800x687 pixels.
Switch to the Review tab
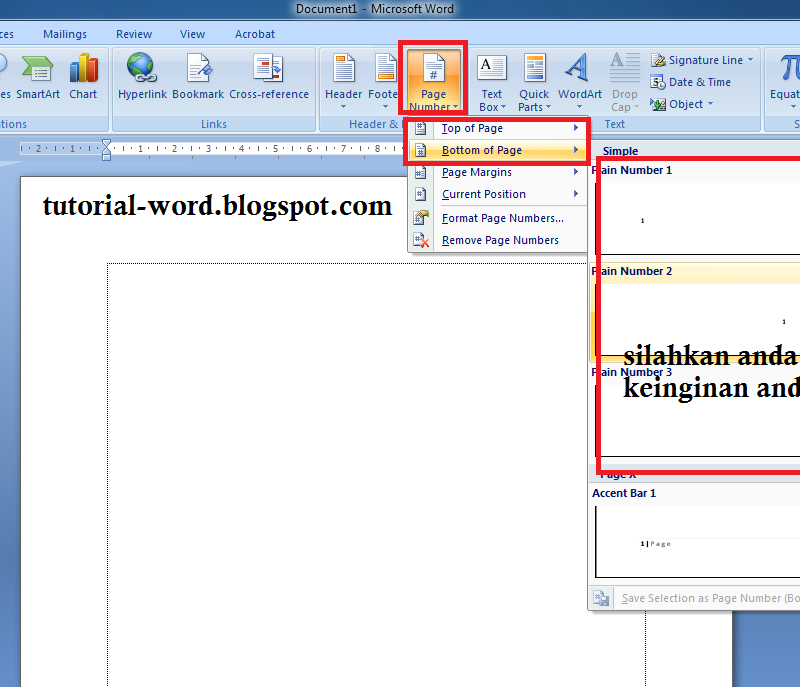(x=134, y=34)
